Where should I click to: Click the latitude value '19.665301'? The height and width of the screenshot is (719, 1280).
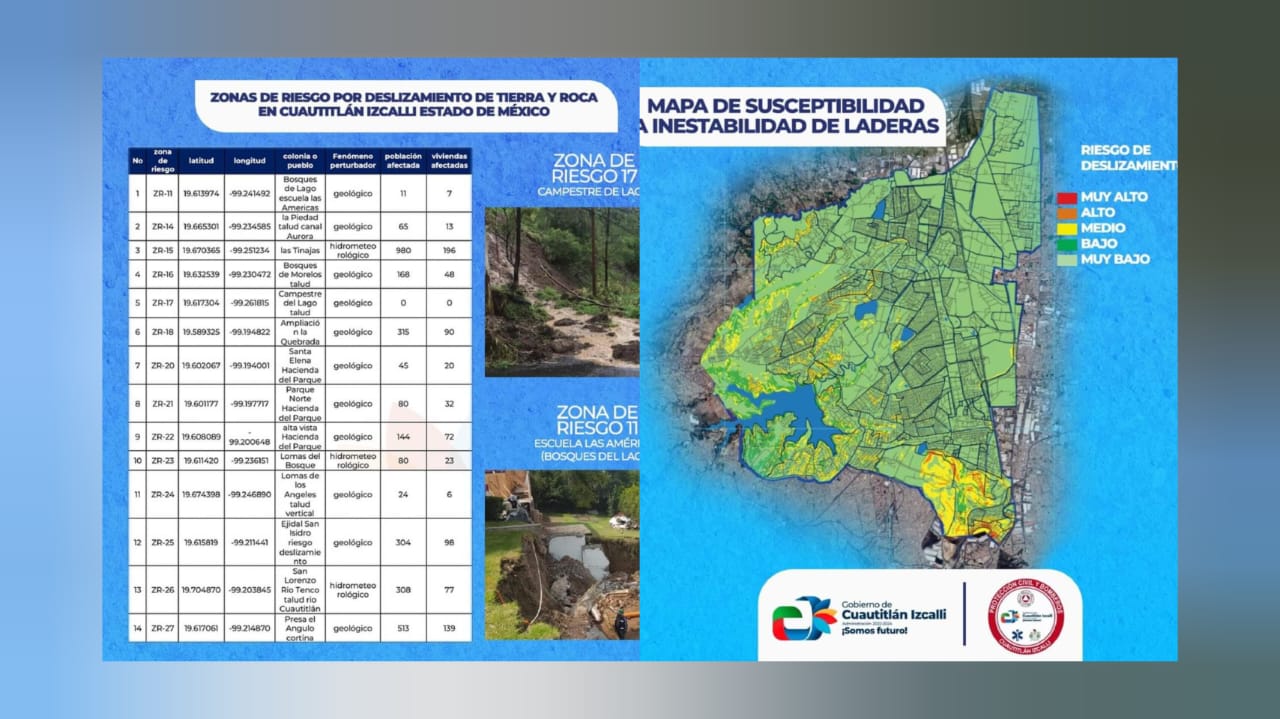201,227
